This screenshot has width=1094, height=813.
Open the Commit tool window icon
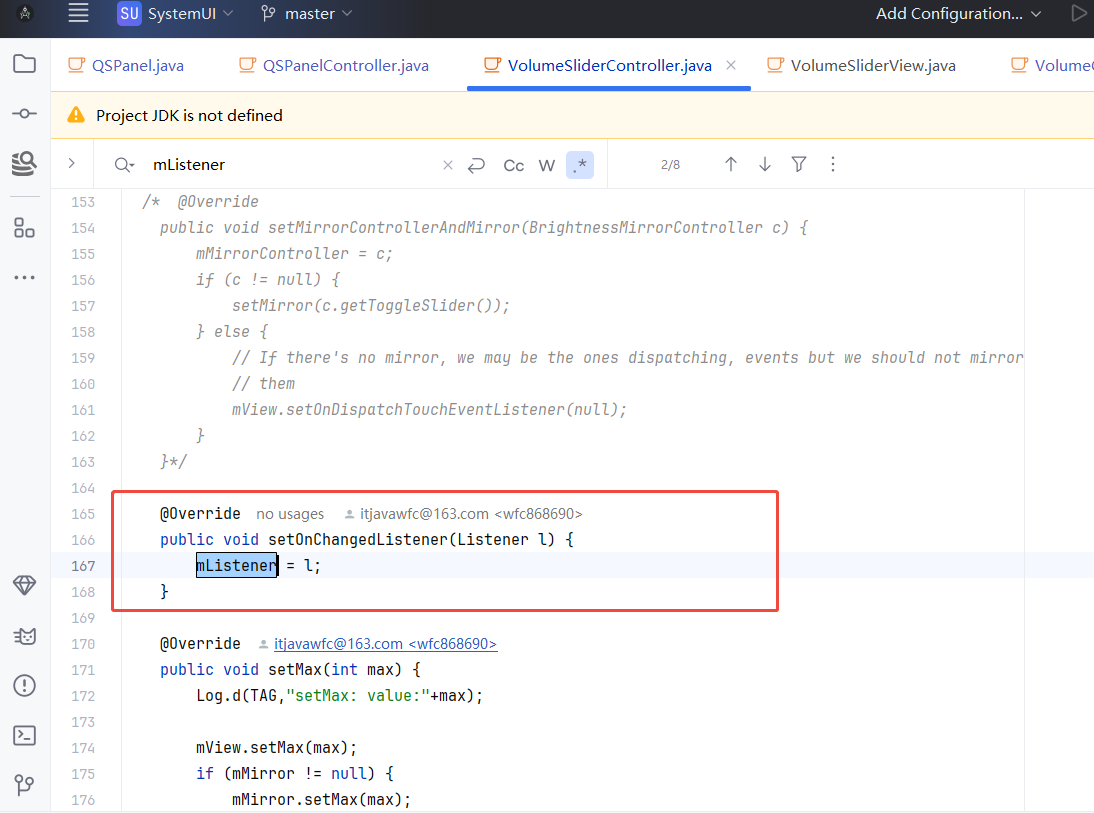coord(24,113)
